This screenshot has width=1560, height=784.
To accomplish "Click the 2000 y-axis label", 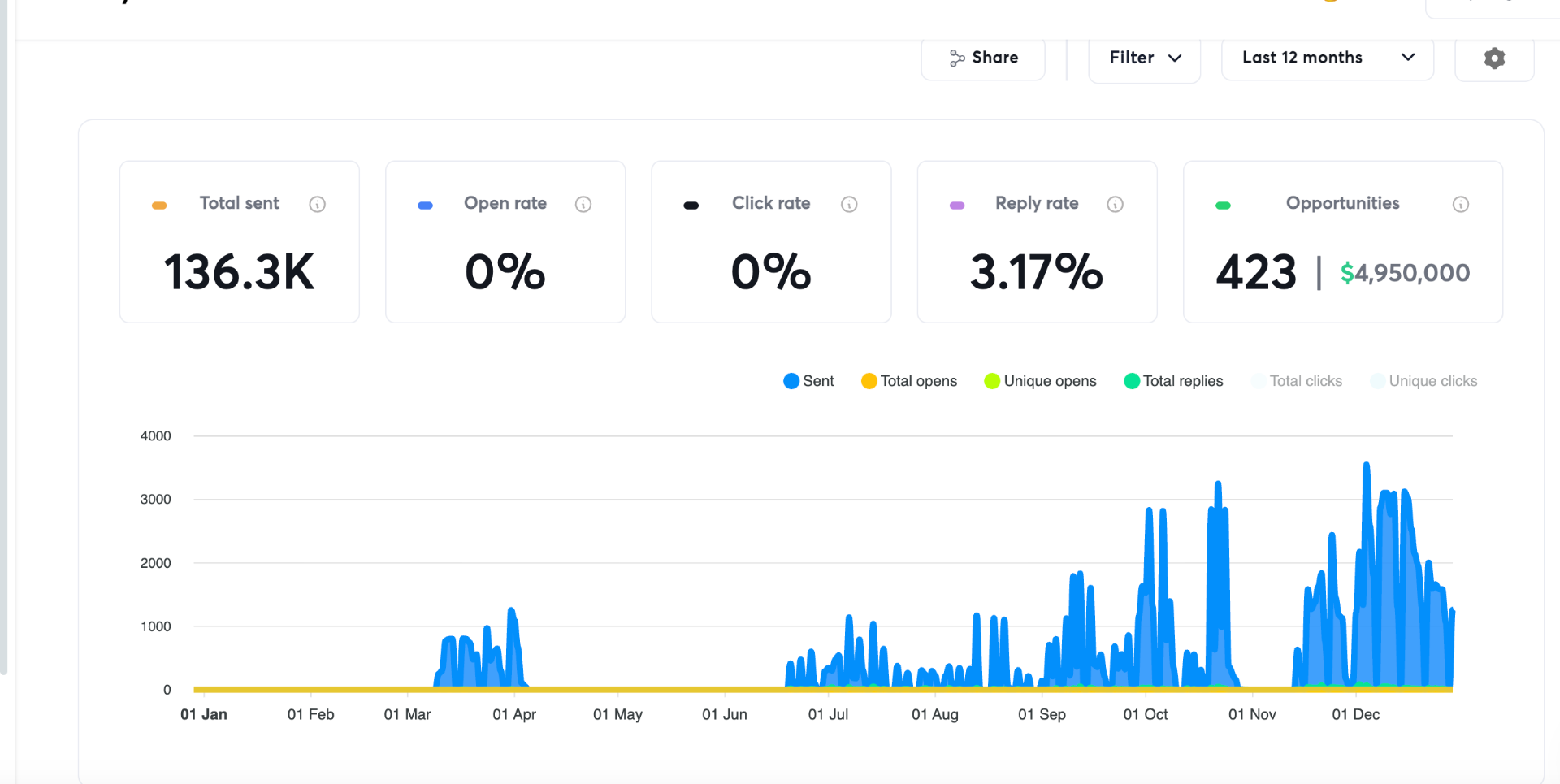I will (155, 563).
